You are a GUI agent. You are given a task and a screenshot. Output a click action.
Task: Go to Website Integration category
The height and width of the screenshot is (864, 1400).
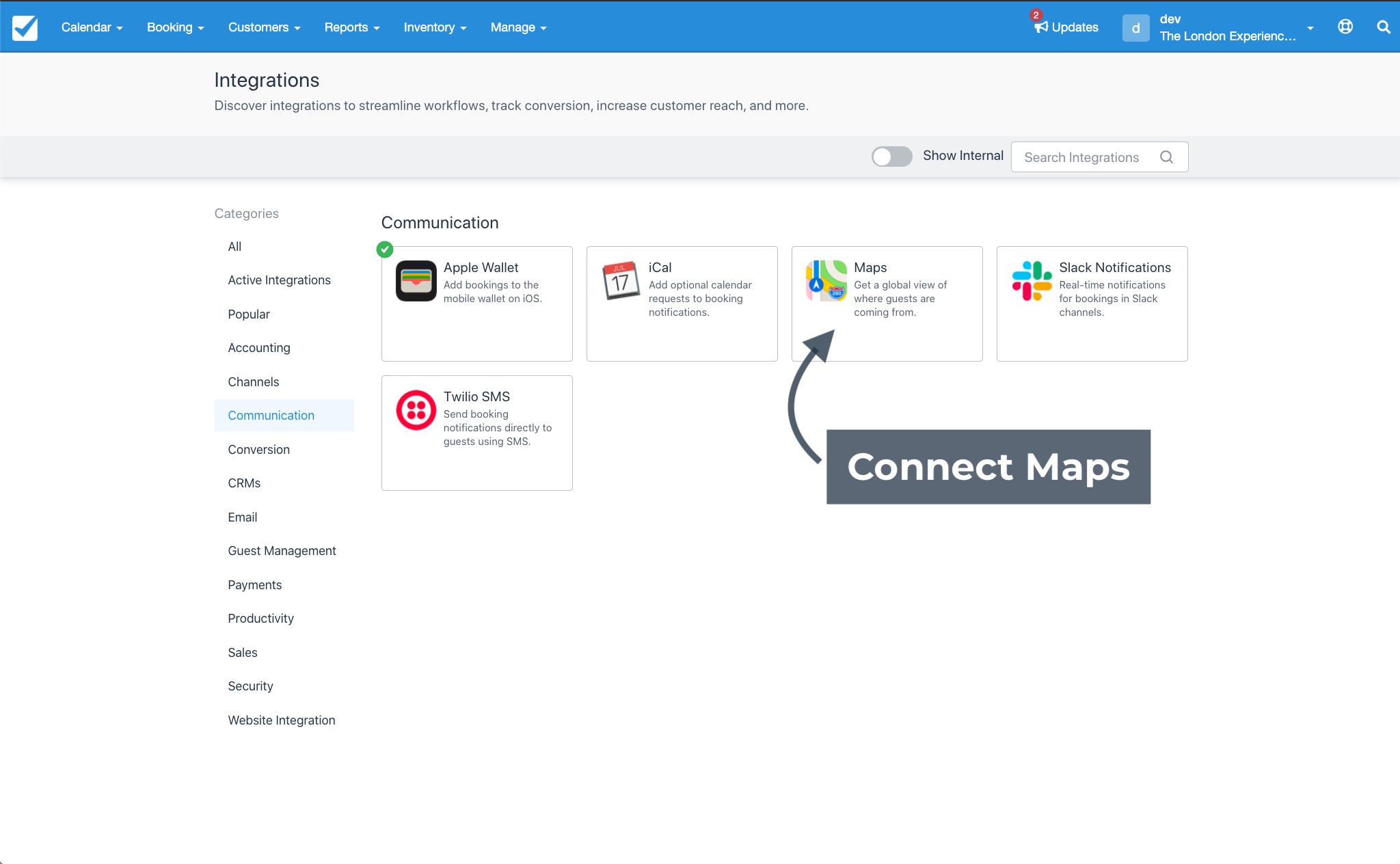282,720
